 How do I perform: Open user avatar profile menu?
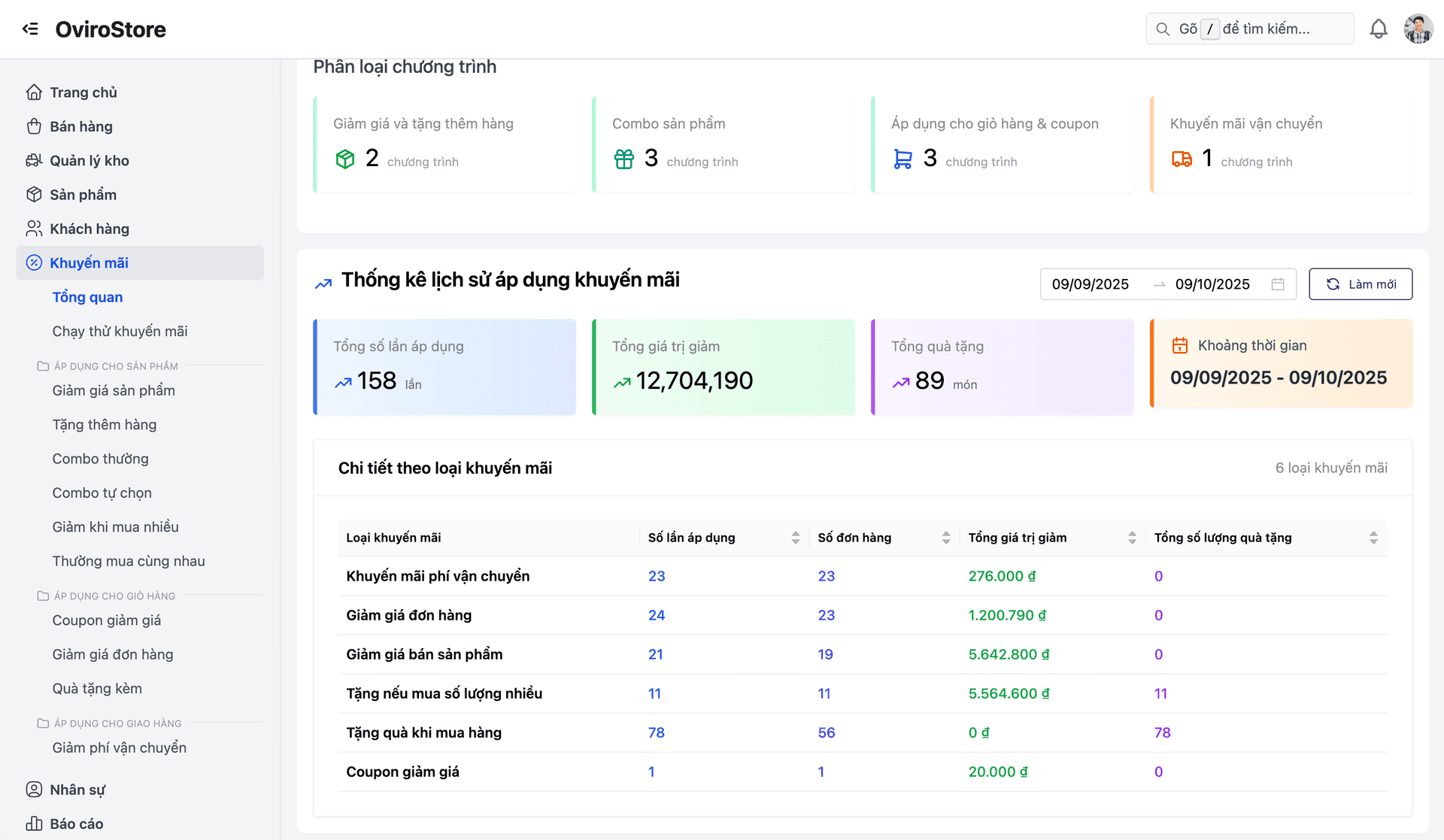tap(1418, 29)
